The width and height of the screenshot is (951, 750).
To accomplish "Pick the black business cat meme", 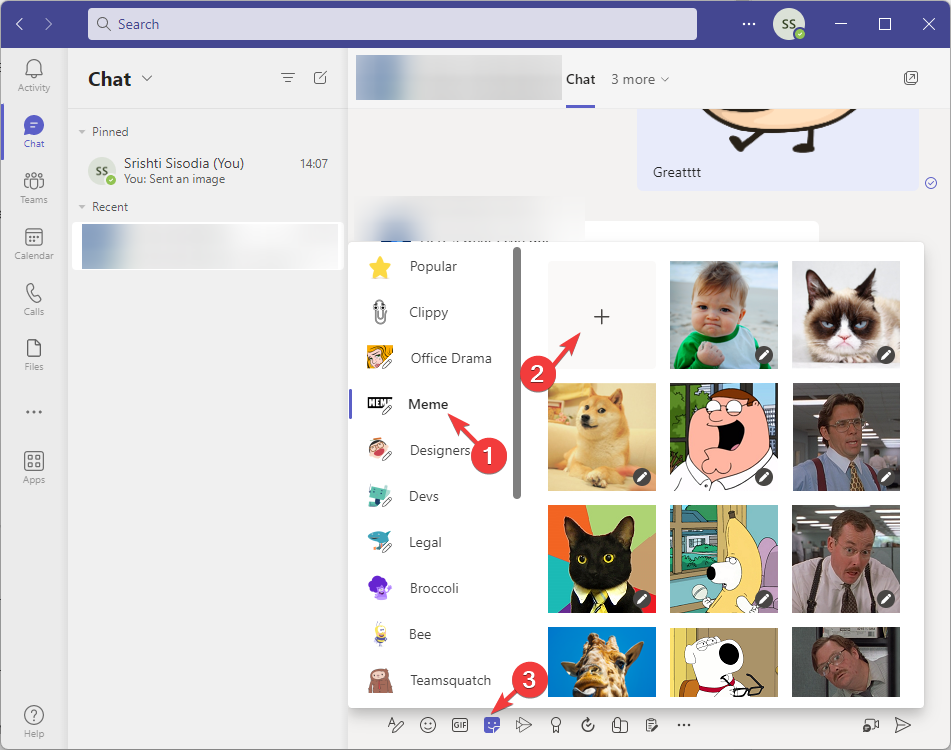I will click(602, 559).
